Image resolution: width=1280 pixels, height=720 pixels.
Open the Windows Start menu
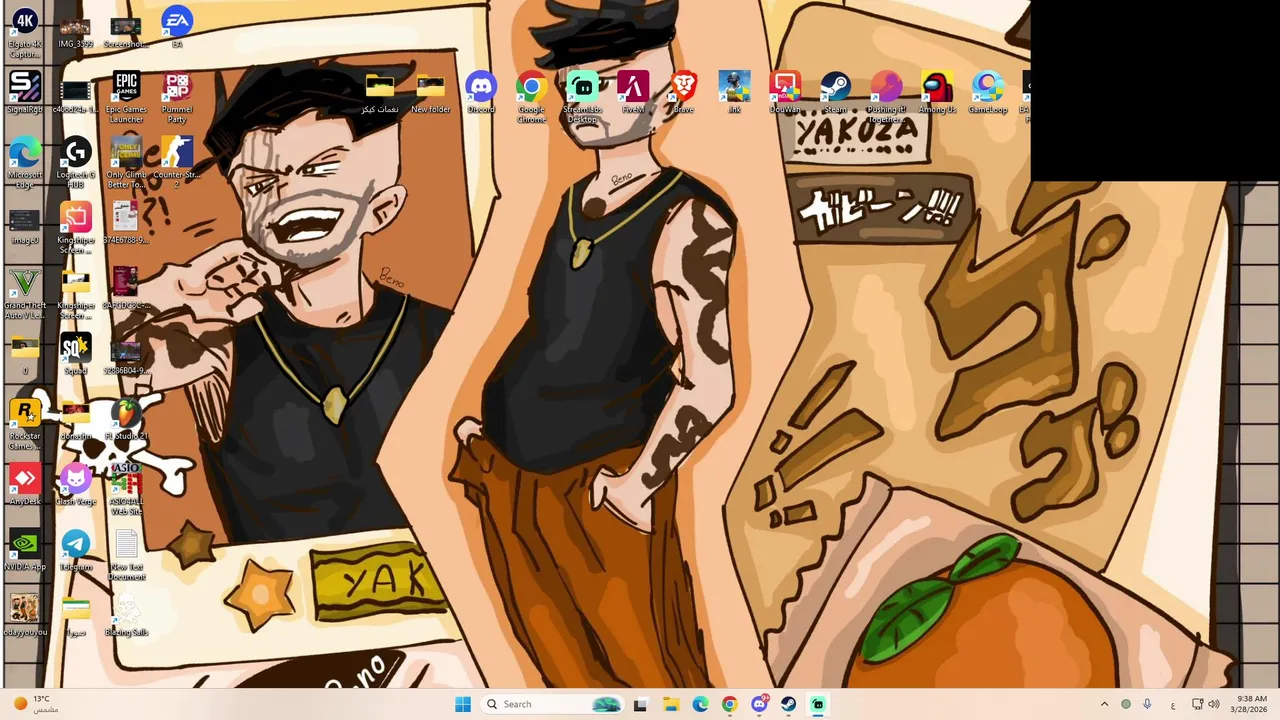click(463, 704)
